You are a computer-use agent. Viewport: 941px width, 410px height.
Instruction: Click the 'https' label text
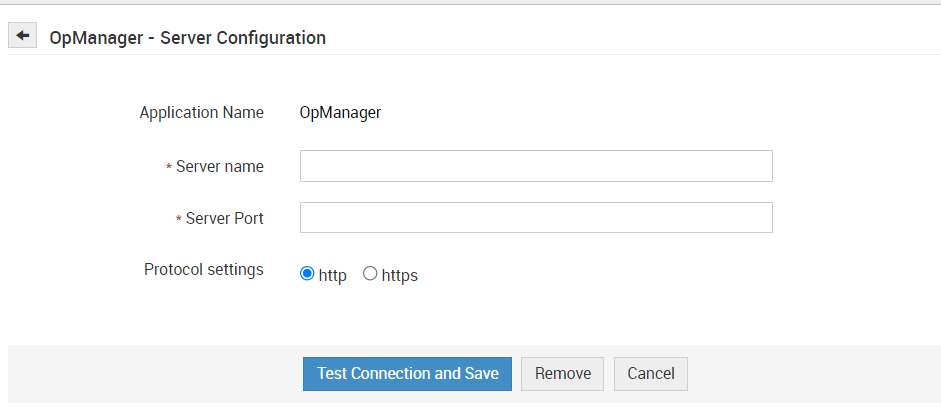point(400,276)
